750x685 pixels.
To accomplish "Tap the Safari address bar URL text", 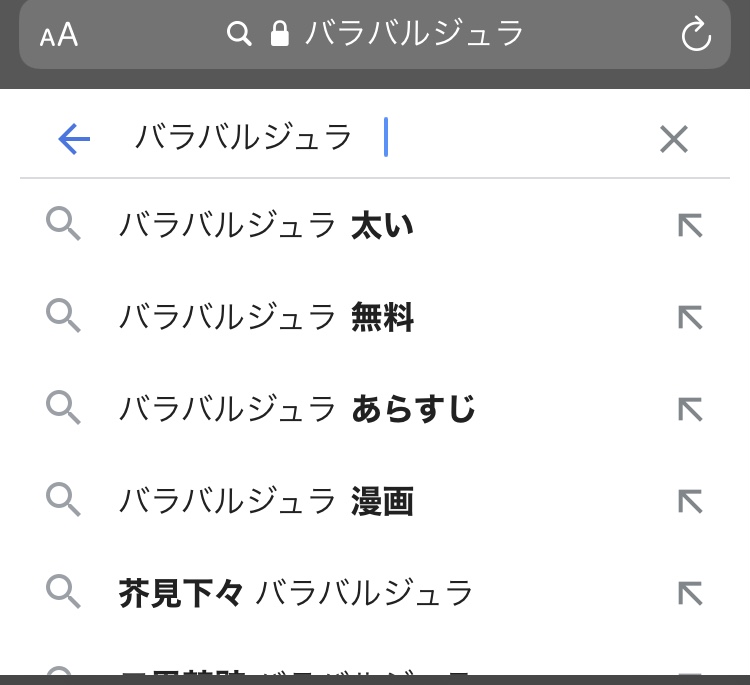I will 414,34.
